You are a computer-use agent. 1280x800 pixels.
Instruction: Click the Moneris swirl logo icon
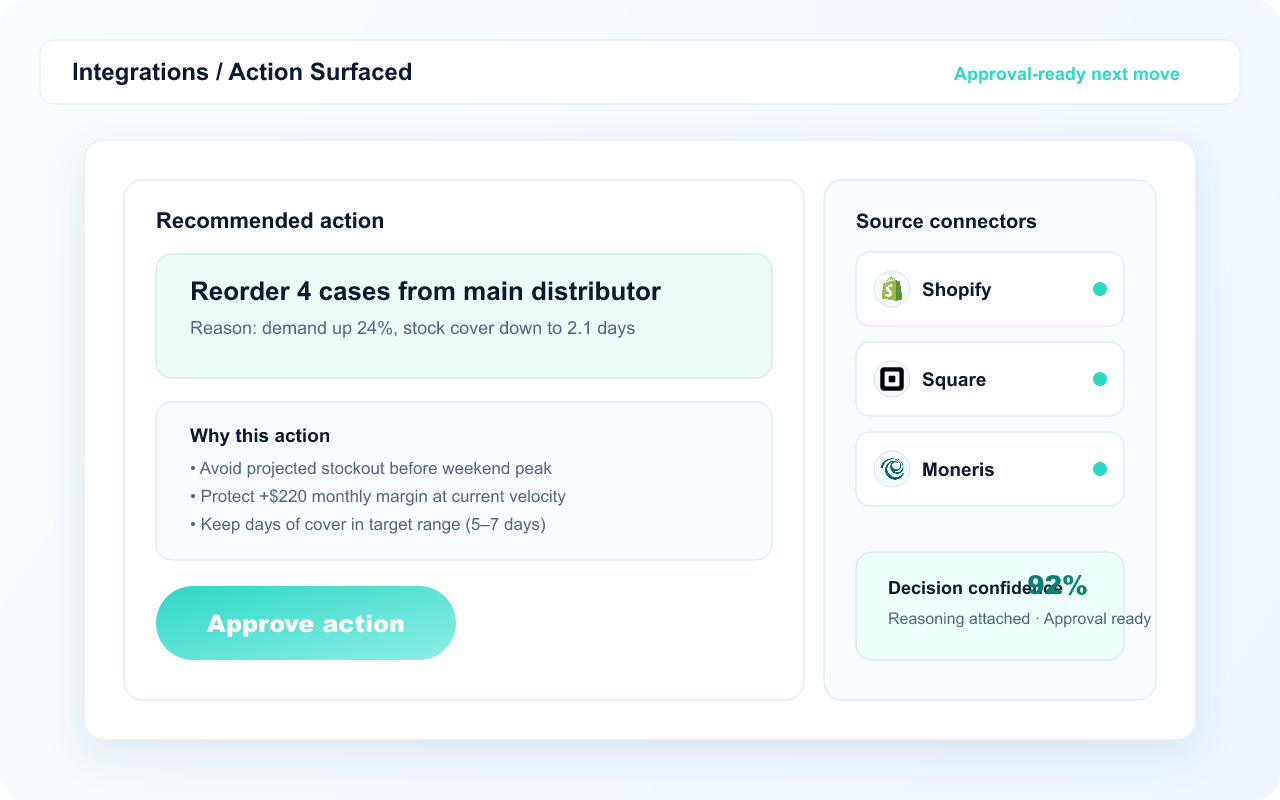tap(891, 469)
